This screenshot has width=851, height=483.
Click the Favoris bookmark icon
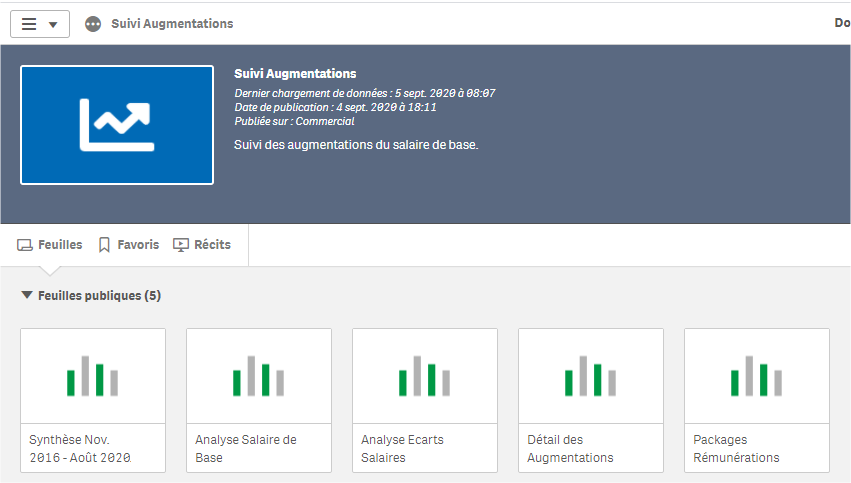[104, 245]
